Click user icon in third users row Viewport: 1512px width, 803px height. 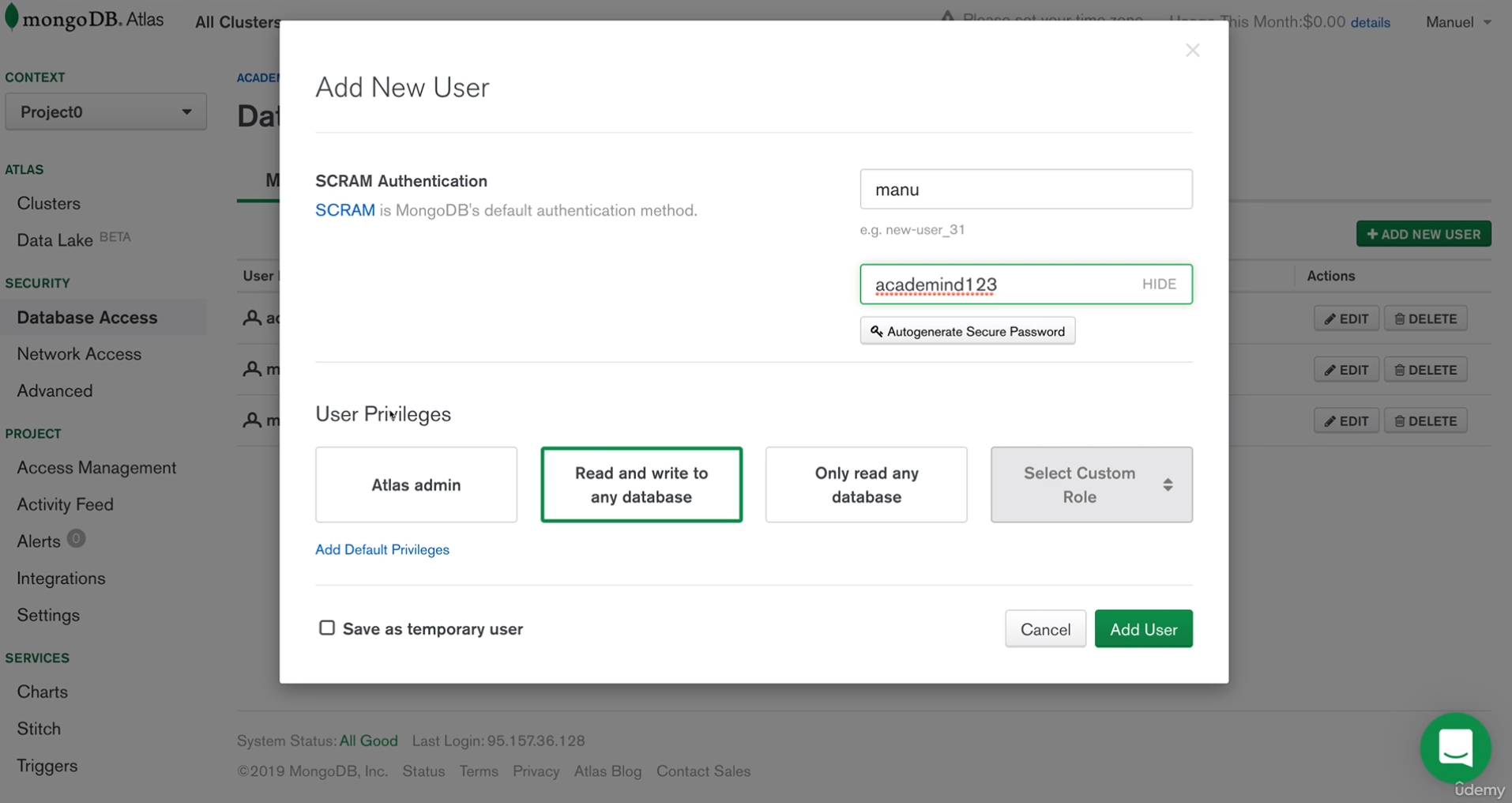click(x=252, y=420)
